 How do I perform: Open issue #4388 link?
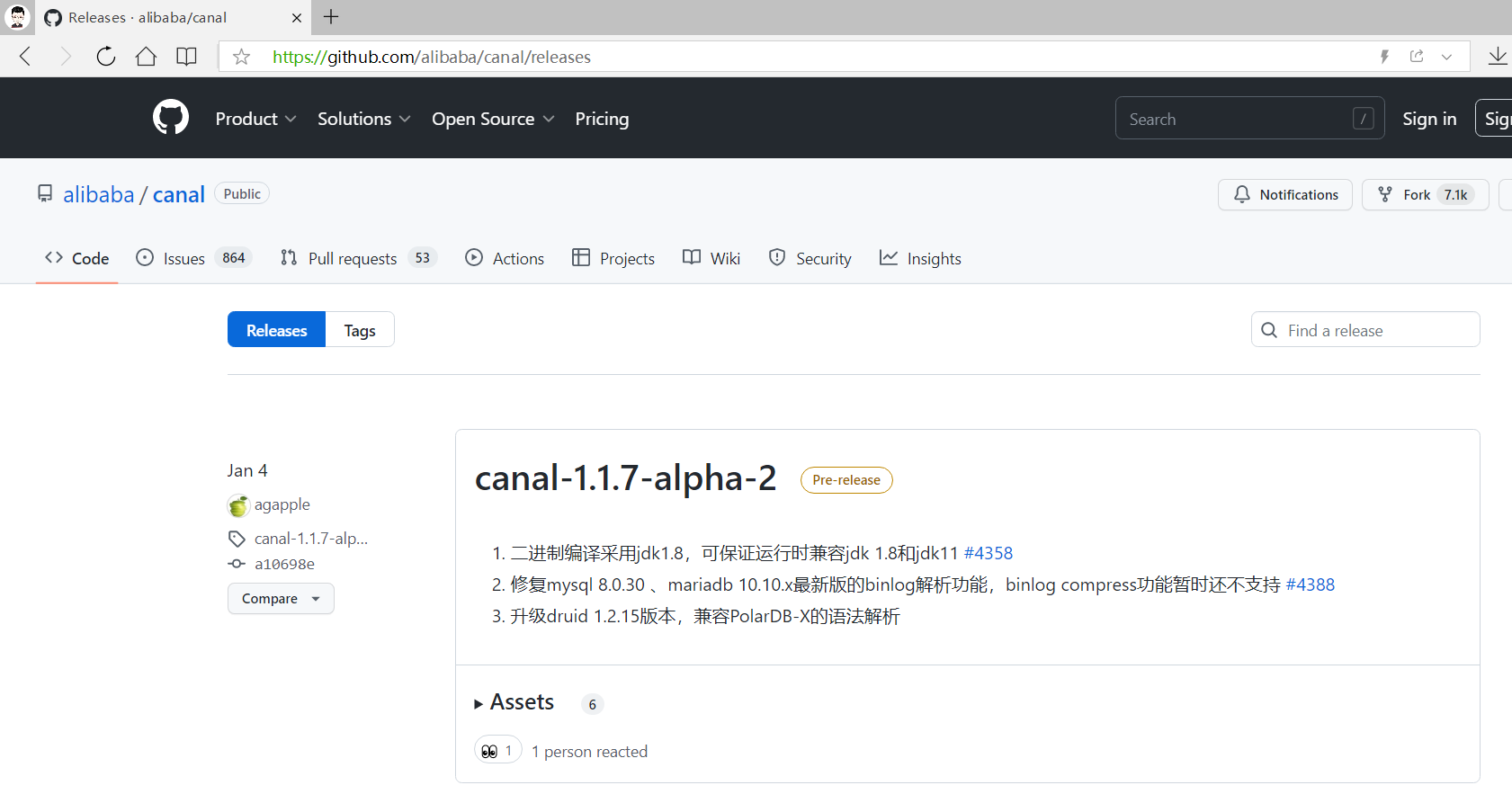(1311, 584)
